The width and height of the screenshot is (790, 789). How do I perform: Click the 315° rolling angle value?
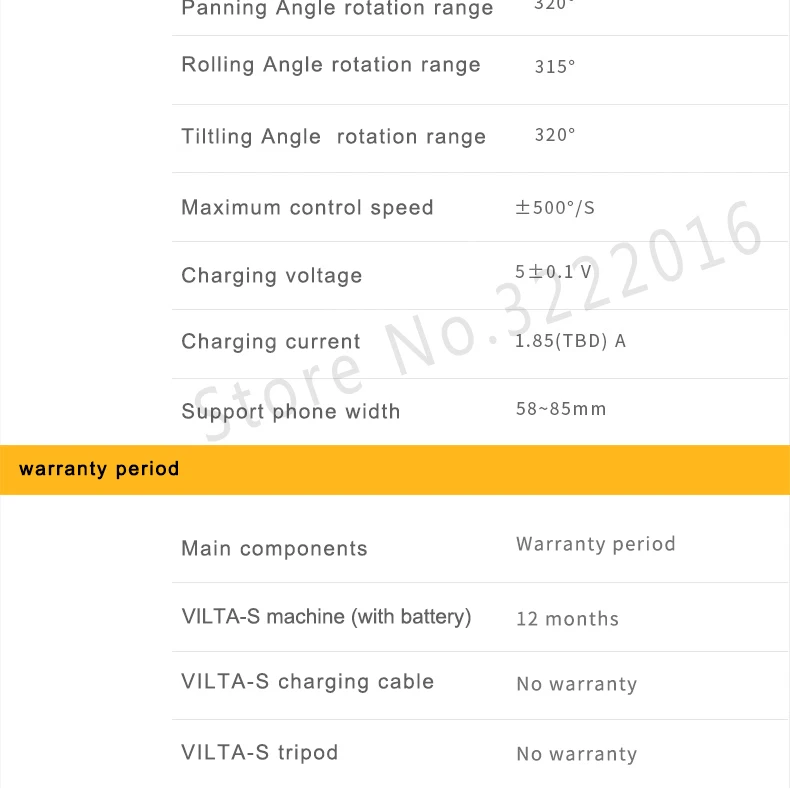point(555,67)
